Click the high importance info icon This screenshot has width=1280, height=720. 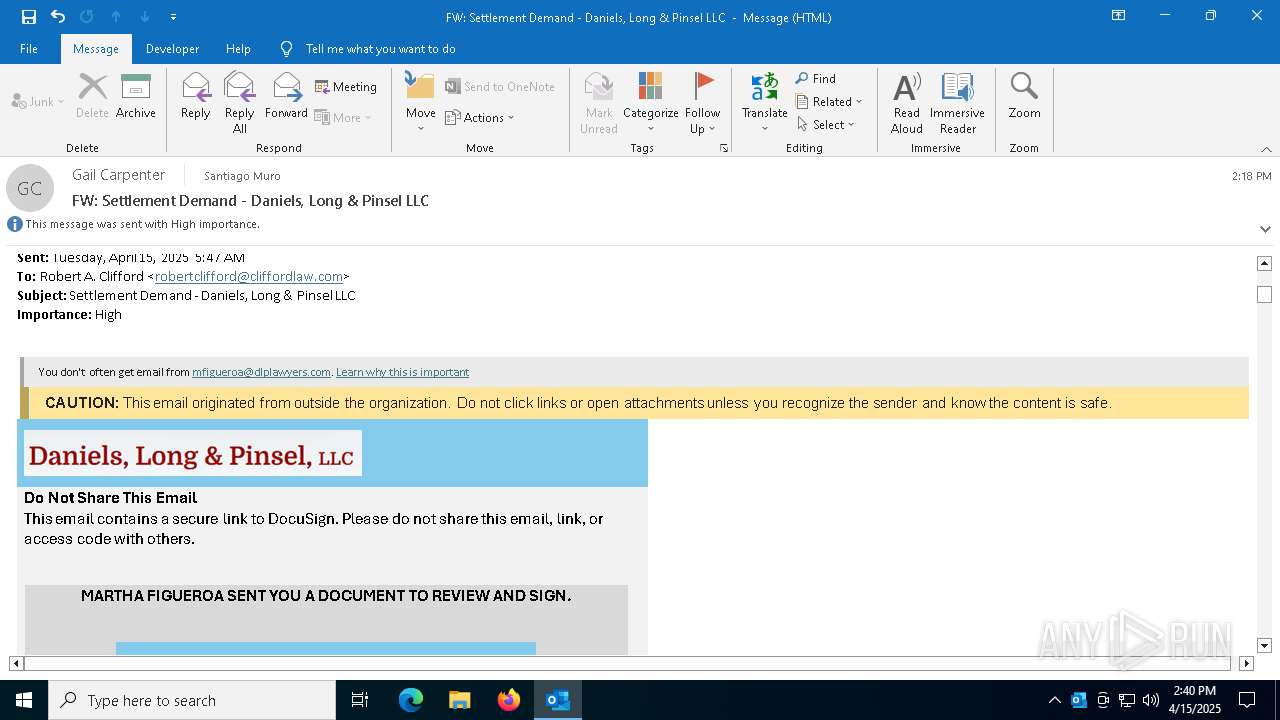tap(15, 224)
